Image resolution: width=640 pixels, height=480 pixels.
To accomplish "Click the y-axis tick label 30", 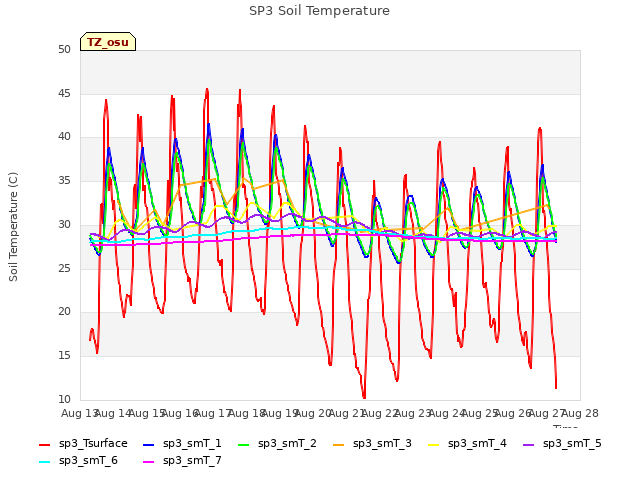I will (64, 224).
